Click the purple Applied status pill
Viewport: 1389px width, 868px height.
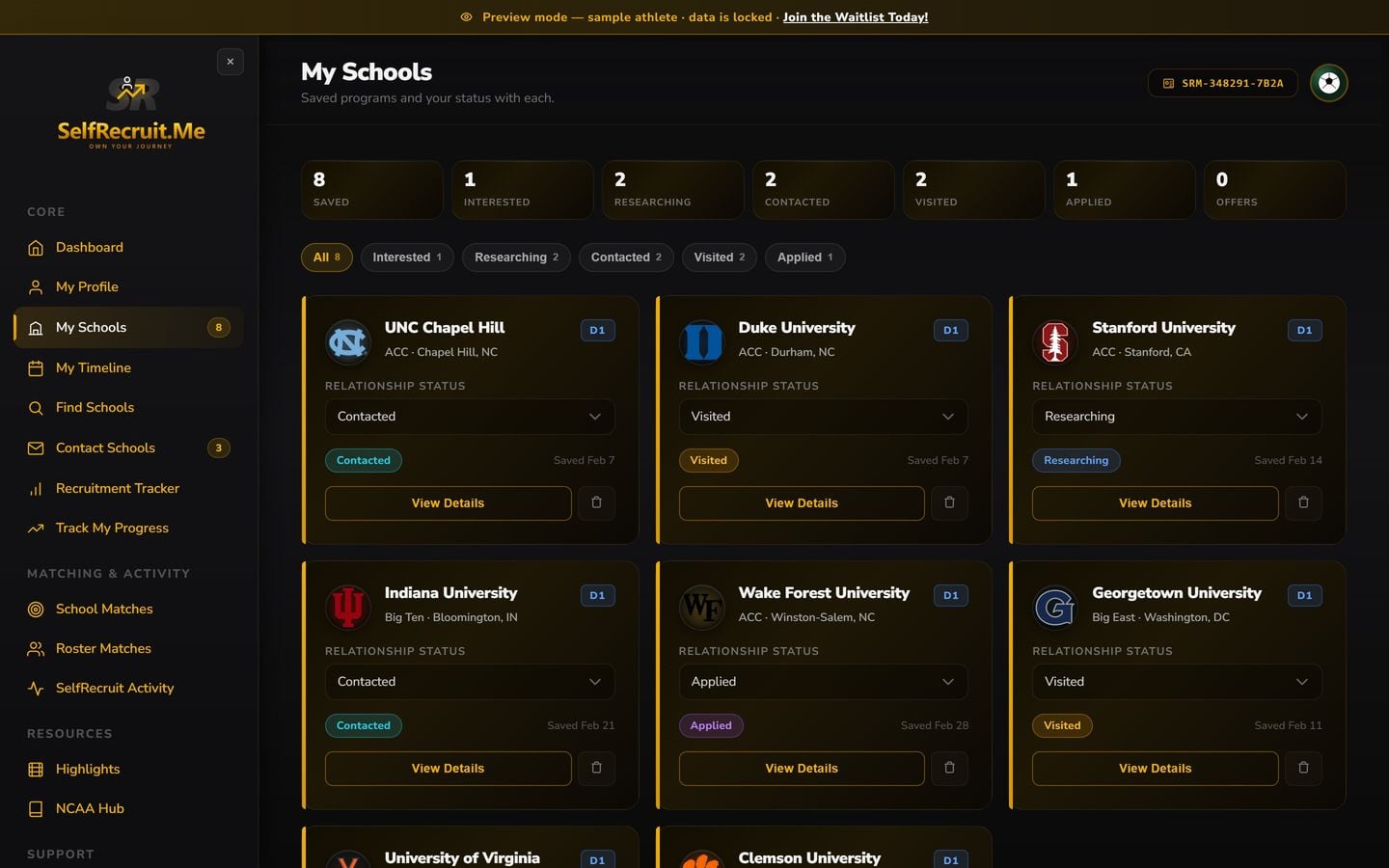pos(711,726)
